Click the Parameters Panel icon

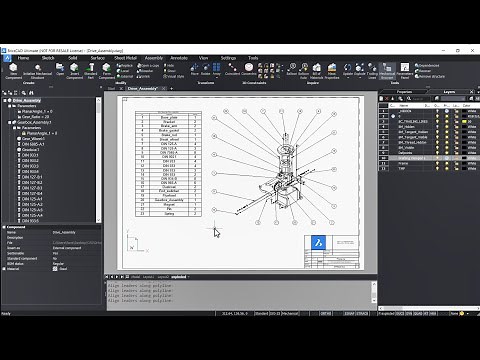point(405,67)
